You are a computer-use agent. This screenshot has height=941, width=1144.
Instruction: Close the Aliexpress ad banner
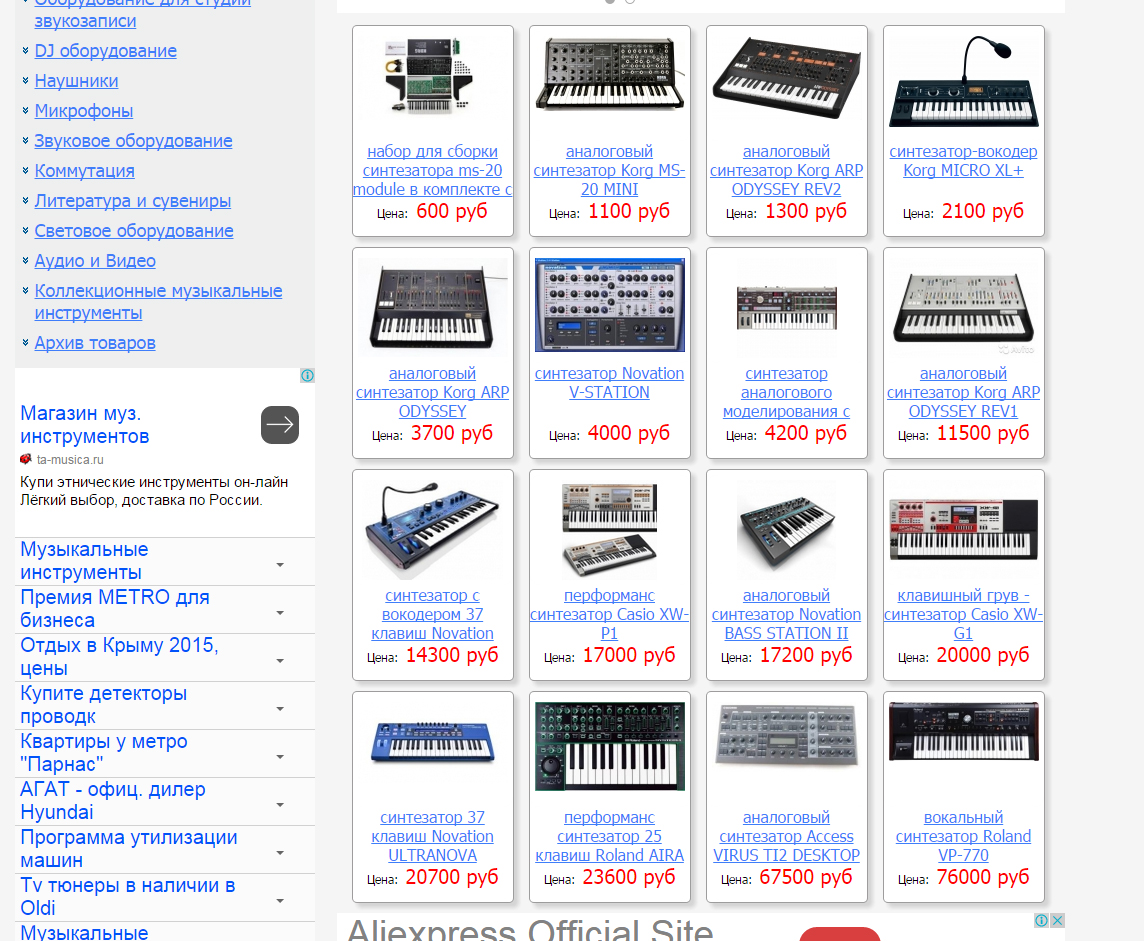click(x=1057, y=921)
